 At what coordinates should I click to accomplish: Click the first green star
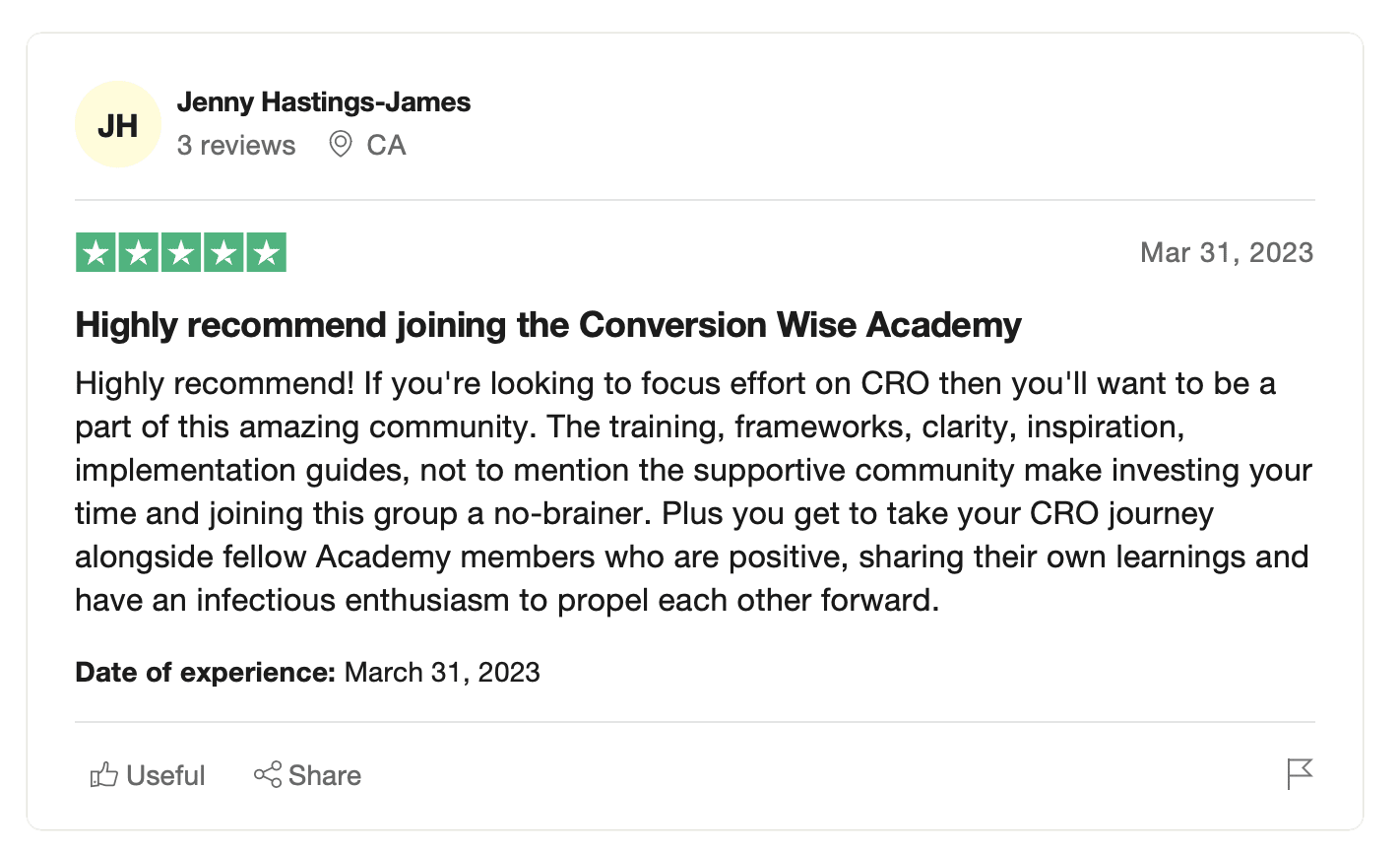pyautogui.click(x=96, y=253)
